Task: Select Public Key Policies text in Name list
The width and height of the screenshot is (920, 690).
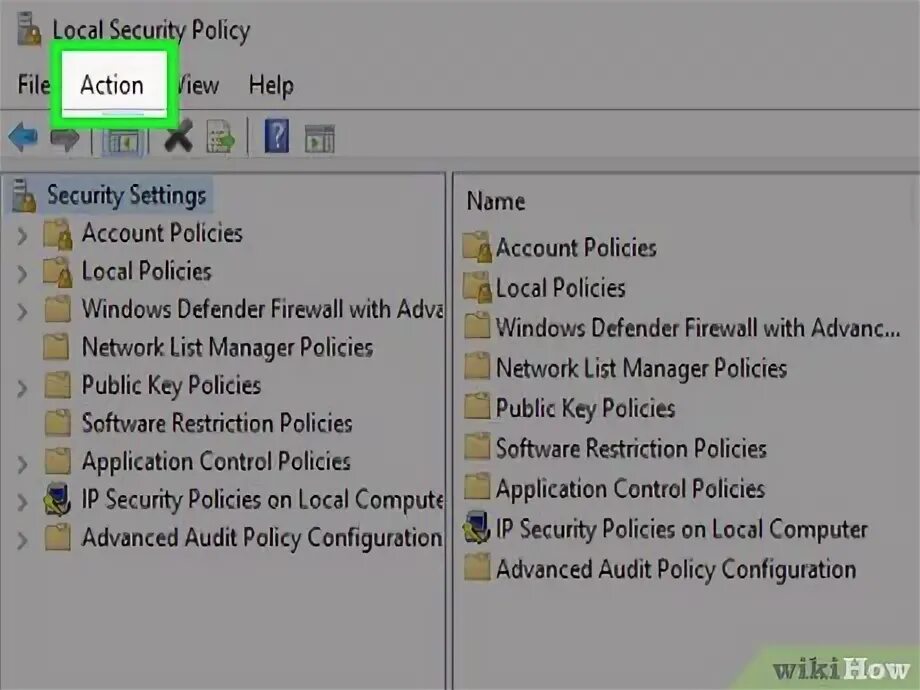Action: pos(586,408)
